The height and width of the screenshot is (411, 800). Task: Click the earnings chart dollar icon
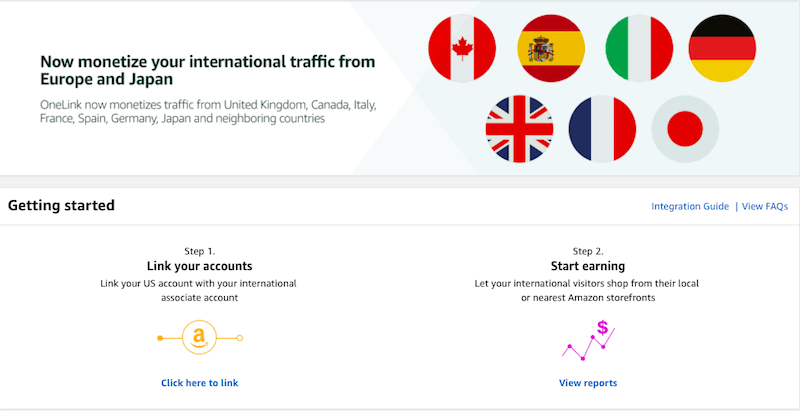(x=588, y=340)
